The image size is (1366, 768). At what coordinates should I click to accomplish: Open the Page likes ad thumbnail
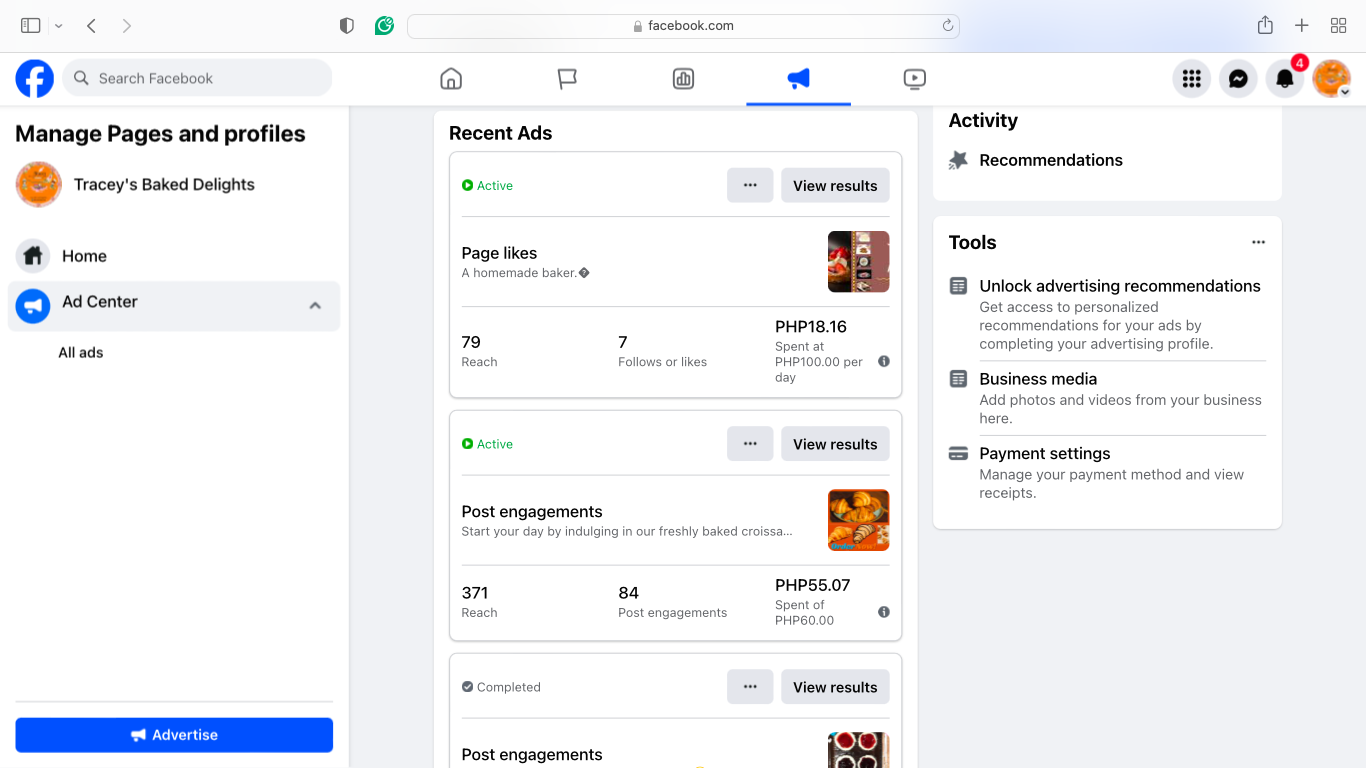pos(858,262)
